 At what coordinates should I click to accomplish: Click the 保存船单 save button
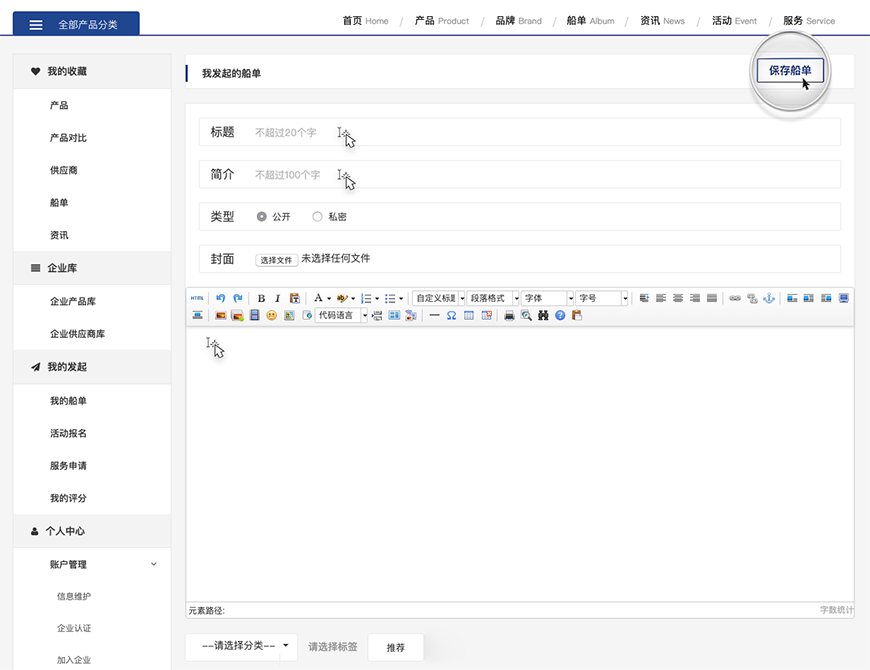tap(790, 70)
